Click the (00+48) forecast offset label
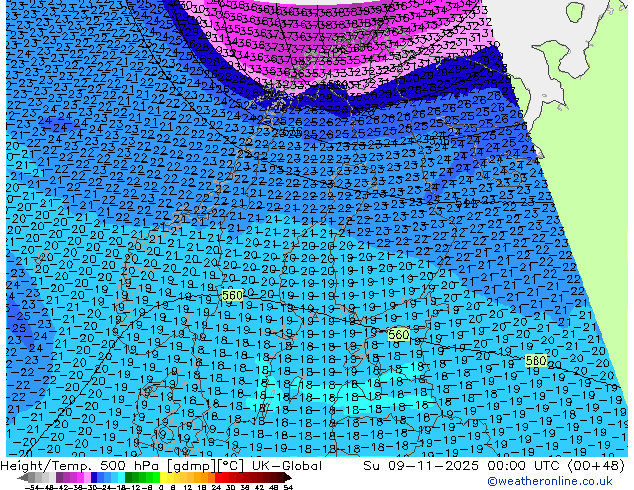Image resolution: width=634 pixels, height=490 pixels. (x=596, y=466)
